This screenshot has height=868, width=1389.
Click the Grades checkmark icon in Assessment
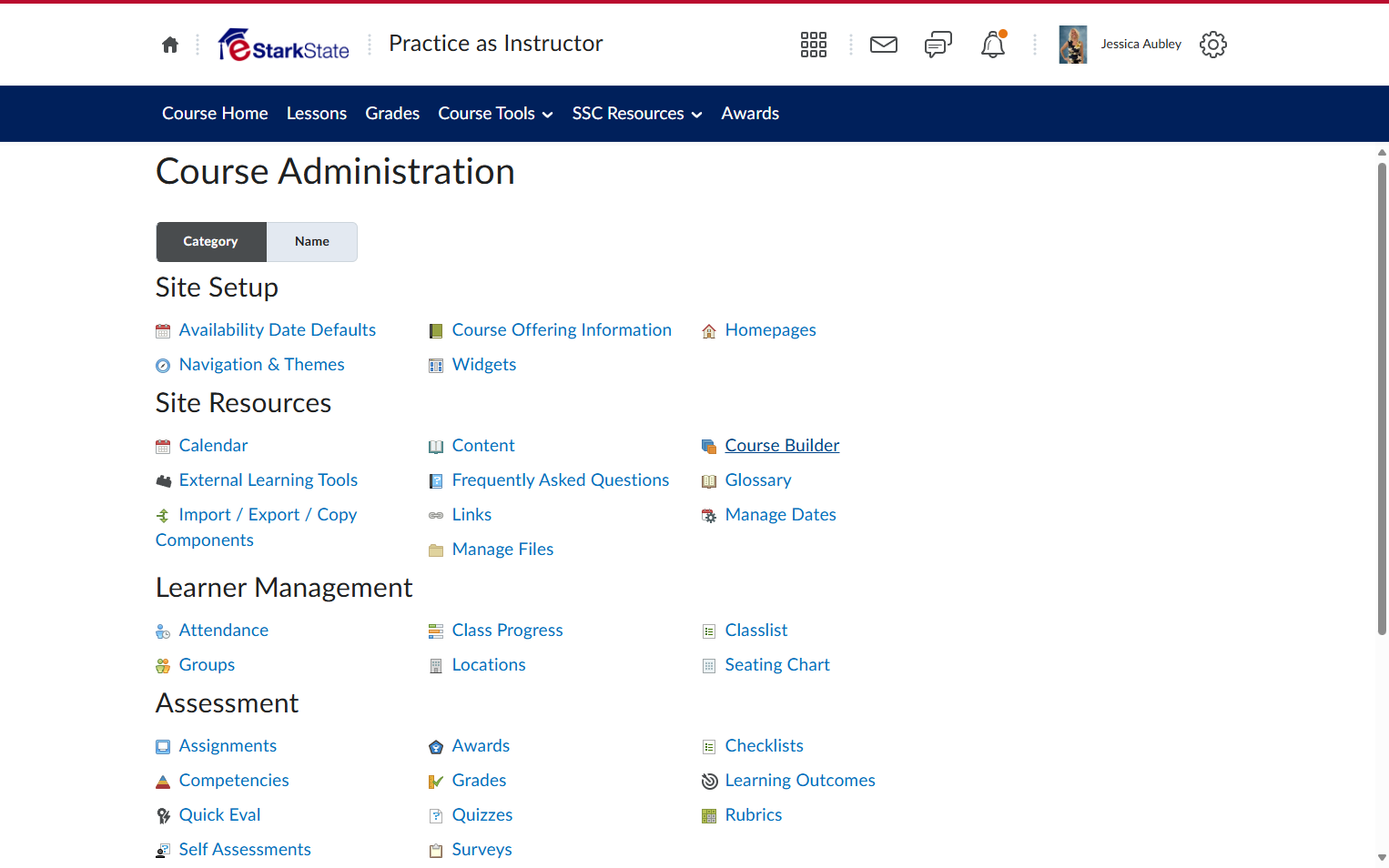pyautogui.click(x=436, y=782)
